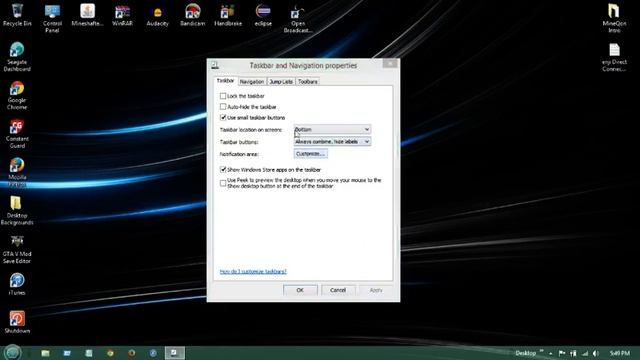Open How do I customize taskbars link
The height and width of the screenshot is (360, 640).
253,271
